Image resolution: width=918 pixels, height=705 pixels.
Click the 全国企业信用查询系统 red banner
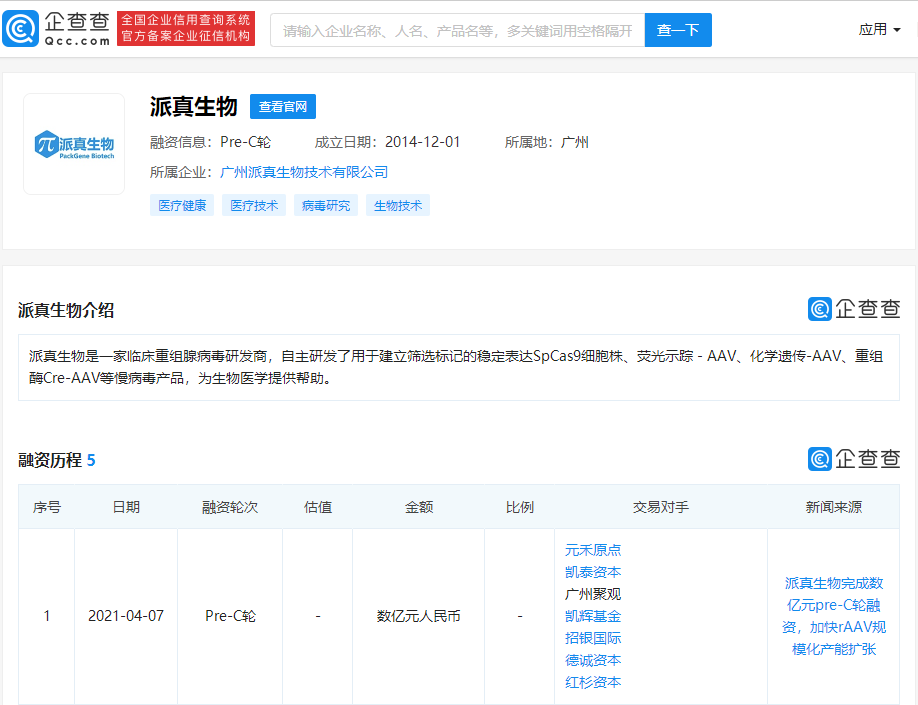(x=186, y=28)
